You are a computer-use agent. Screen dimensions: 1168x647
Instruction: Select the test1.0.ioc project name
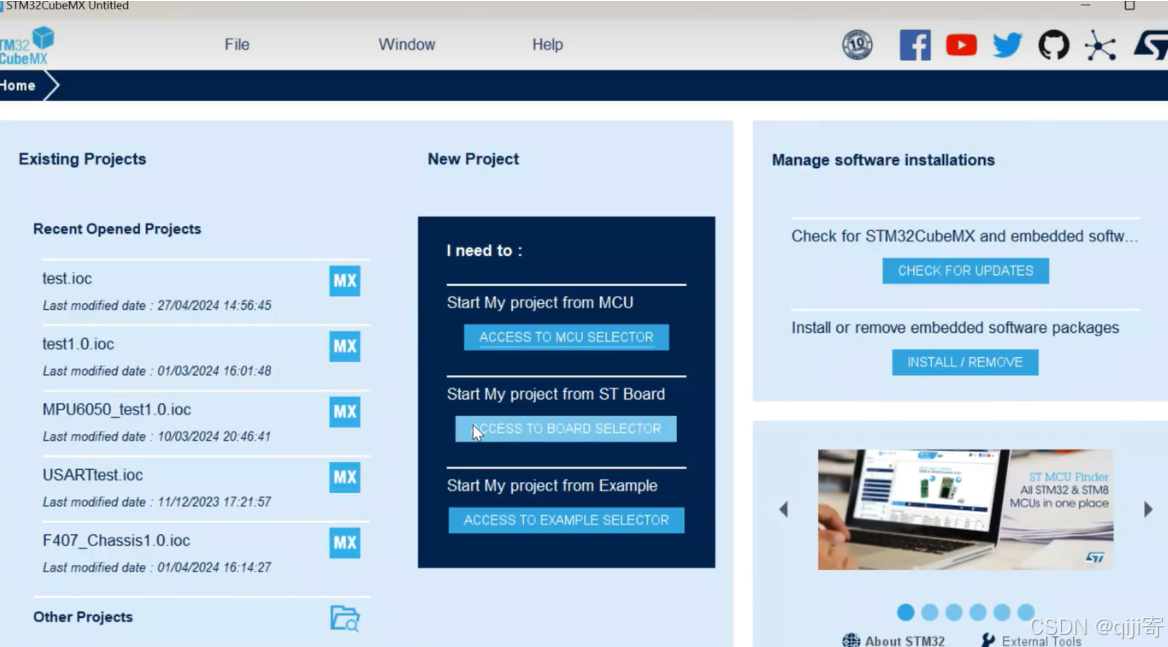[78, 344]
